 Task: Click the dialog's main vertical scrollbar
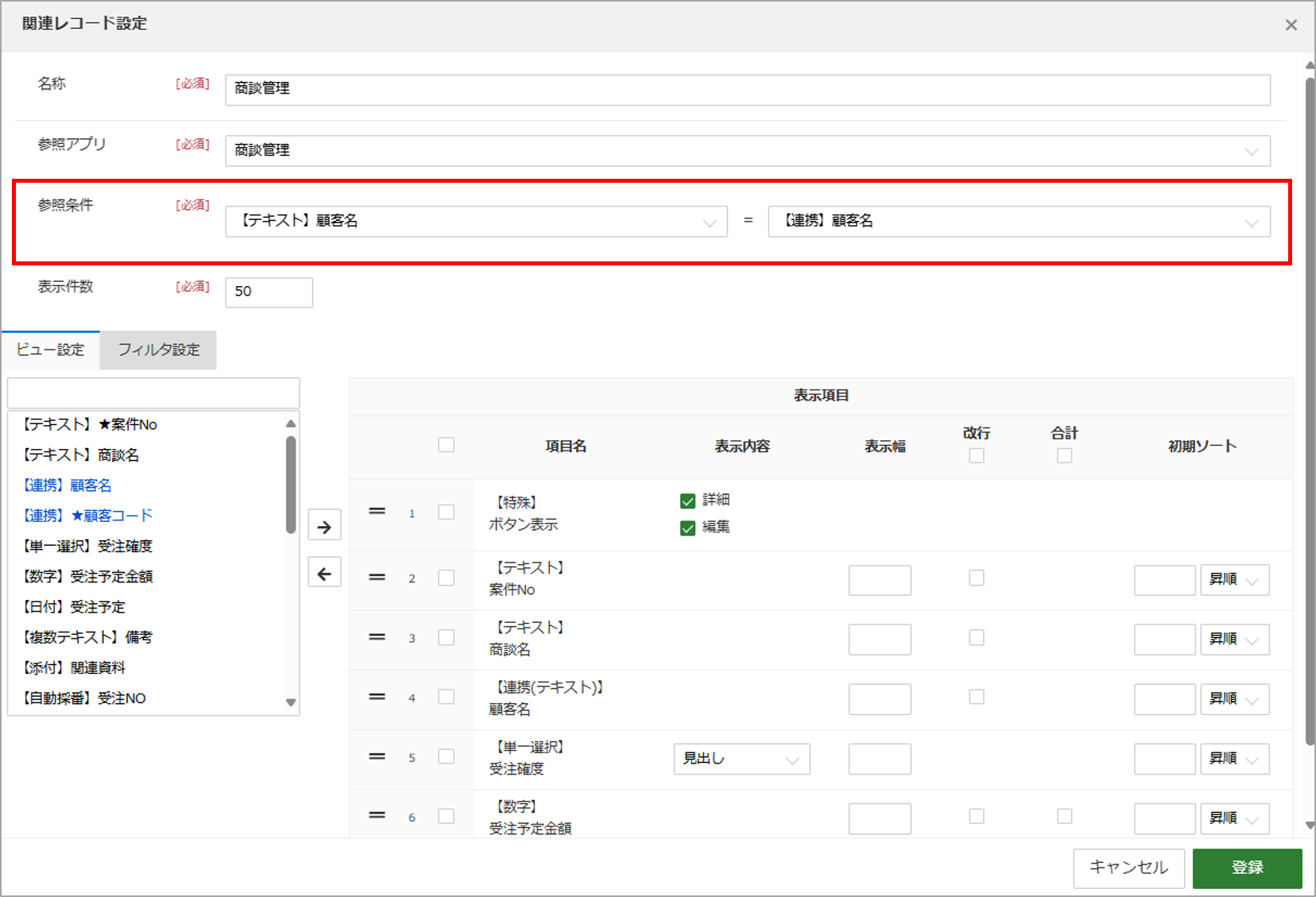(x=1310, y=412)
